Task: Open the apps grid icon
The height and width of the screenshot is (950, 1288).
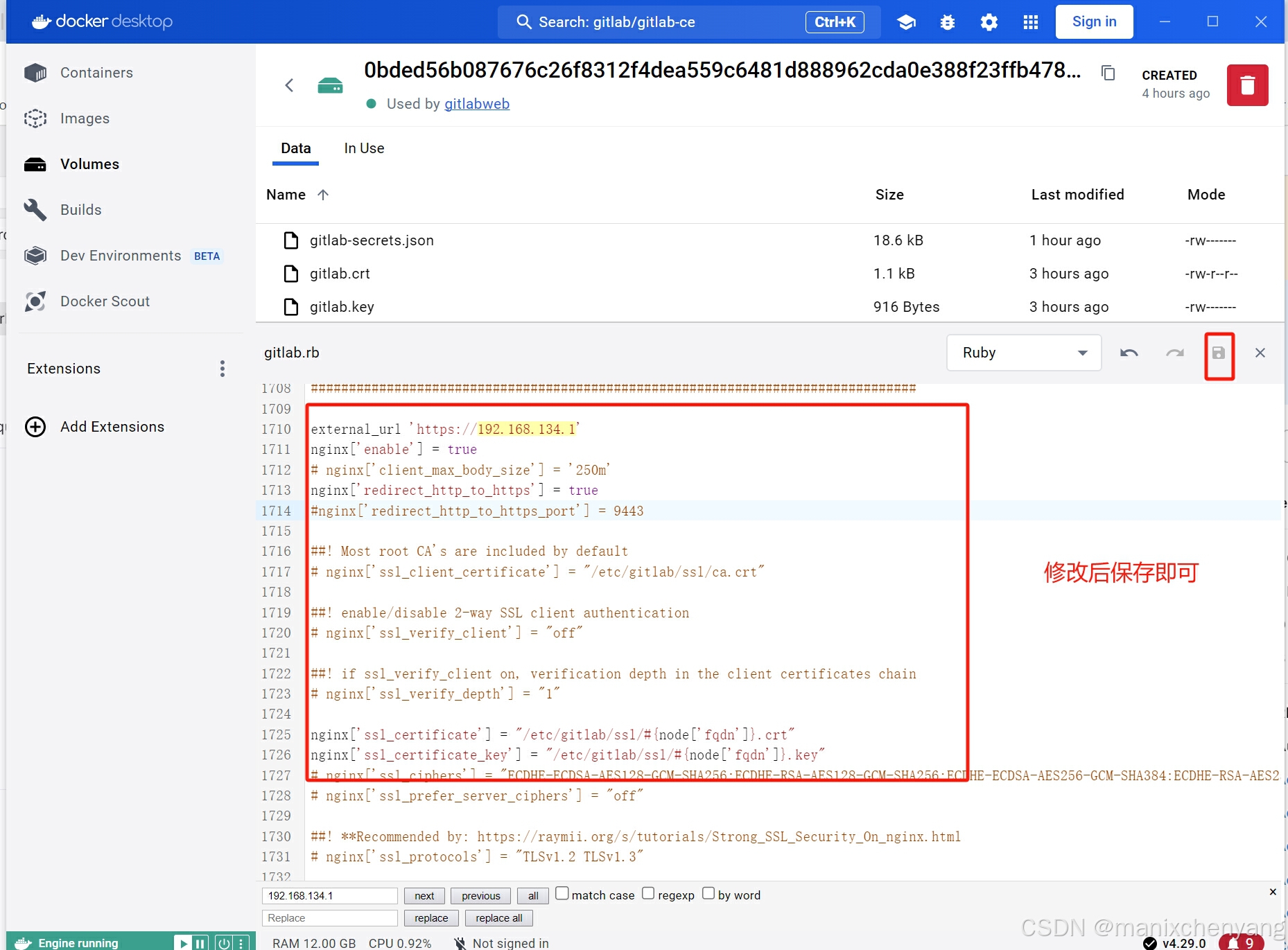Action: (x=1031, y=22)
